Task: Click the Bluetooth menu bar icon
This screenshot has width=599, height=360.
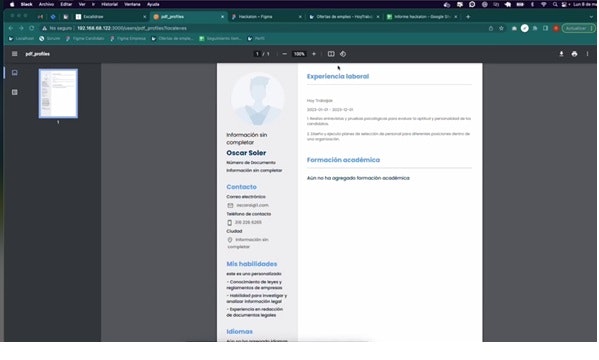Action: 533,5
